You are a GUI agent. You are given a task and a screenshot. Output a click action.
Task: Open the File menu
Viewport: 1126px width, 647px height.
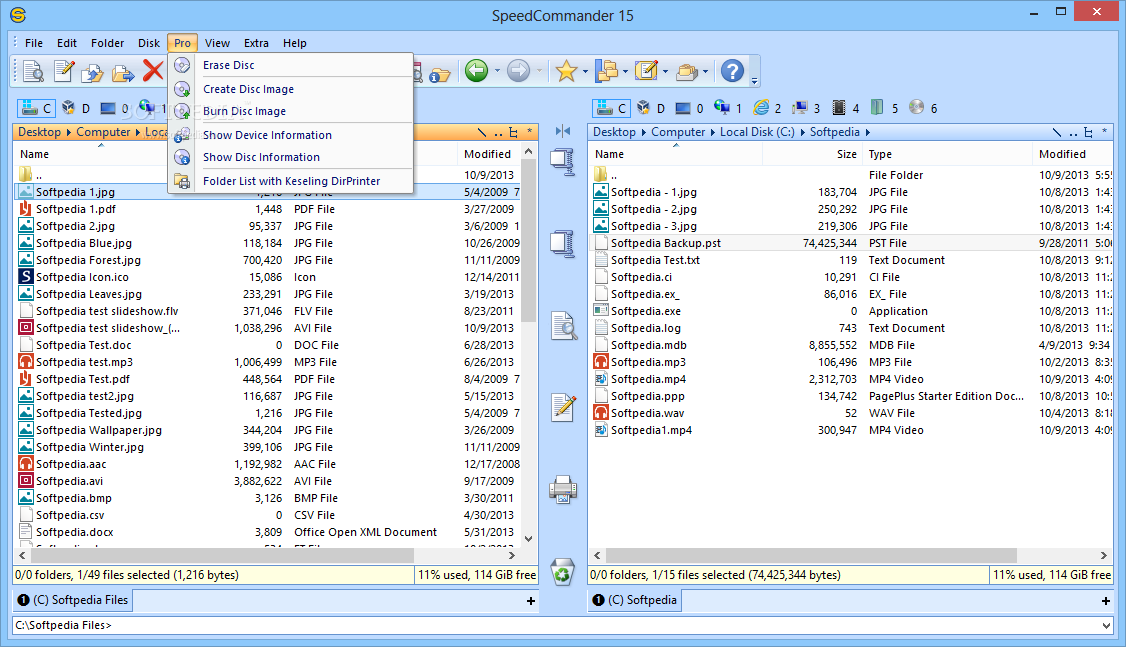pyautogui.click(x=34, y=43)
